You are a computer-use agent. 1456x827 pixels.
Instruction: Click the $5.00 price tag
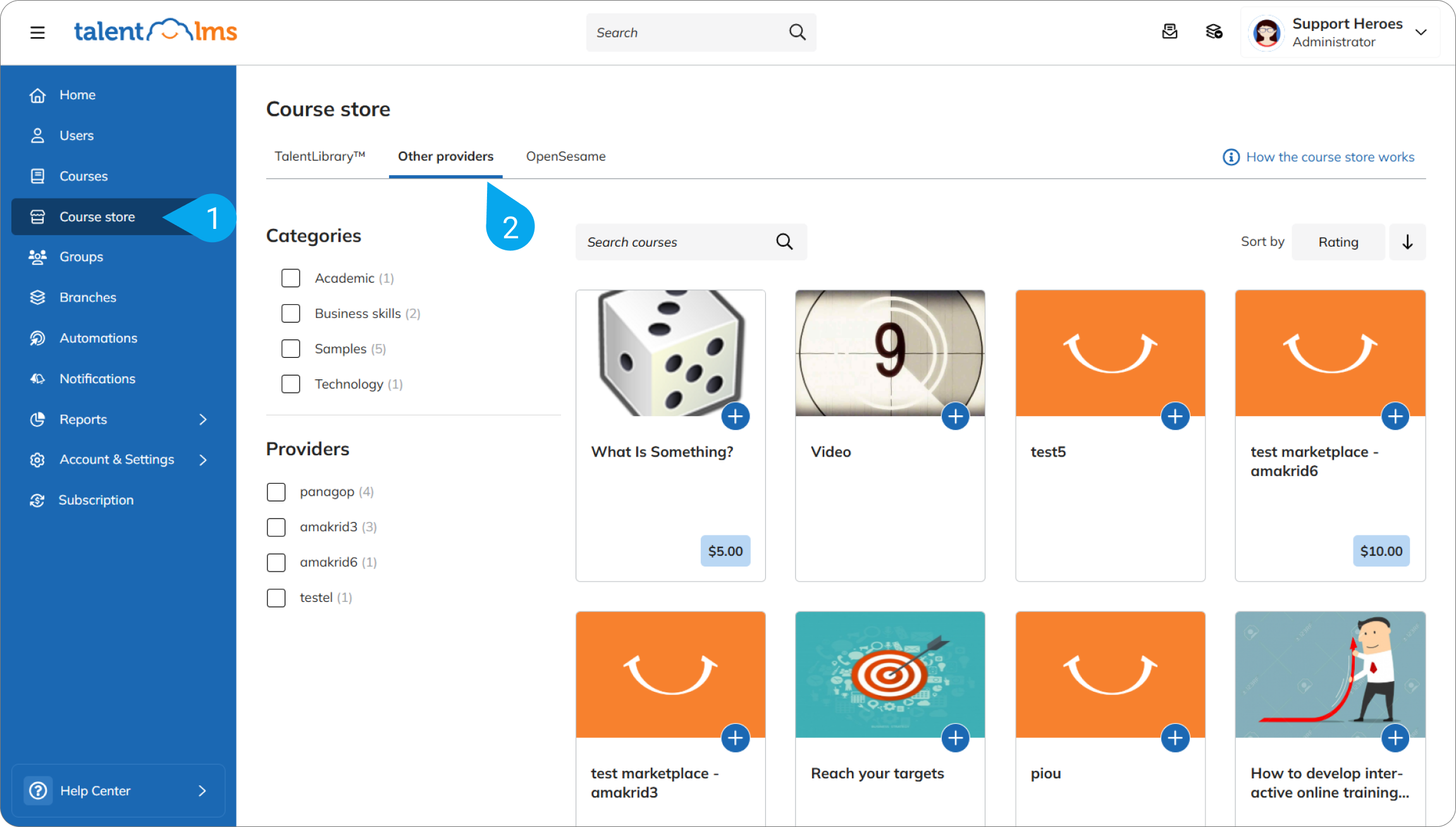[x=725, y=551]
